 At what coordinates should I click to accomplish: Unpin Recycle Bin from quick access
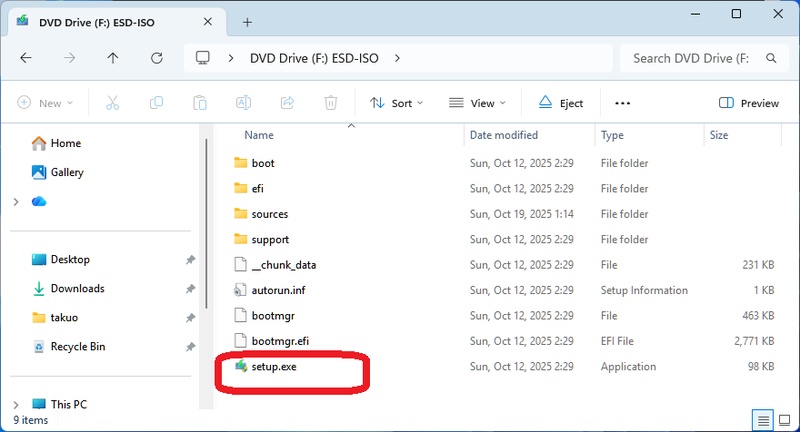point(190,347)
